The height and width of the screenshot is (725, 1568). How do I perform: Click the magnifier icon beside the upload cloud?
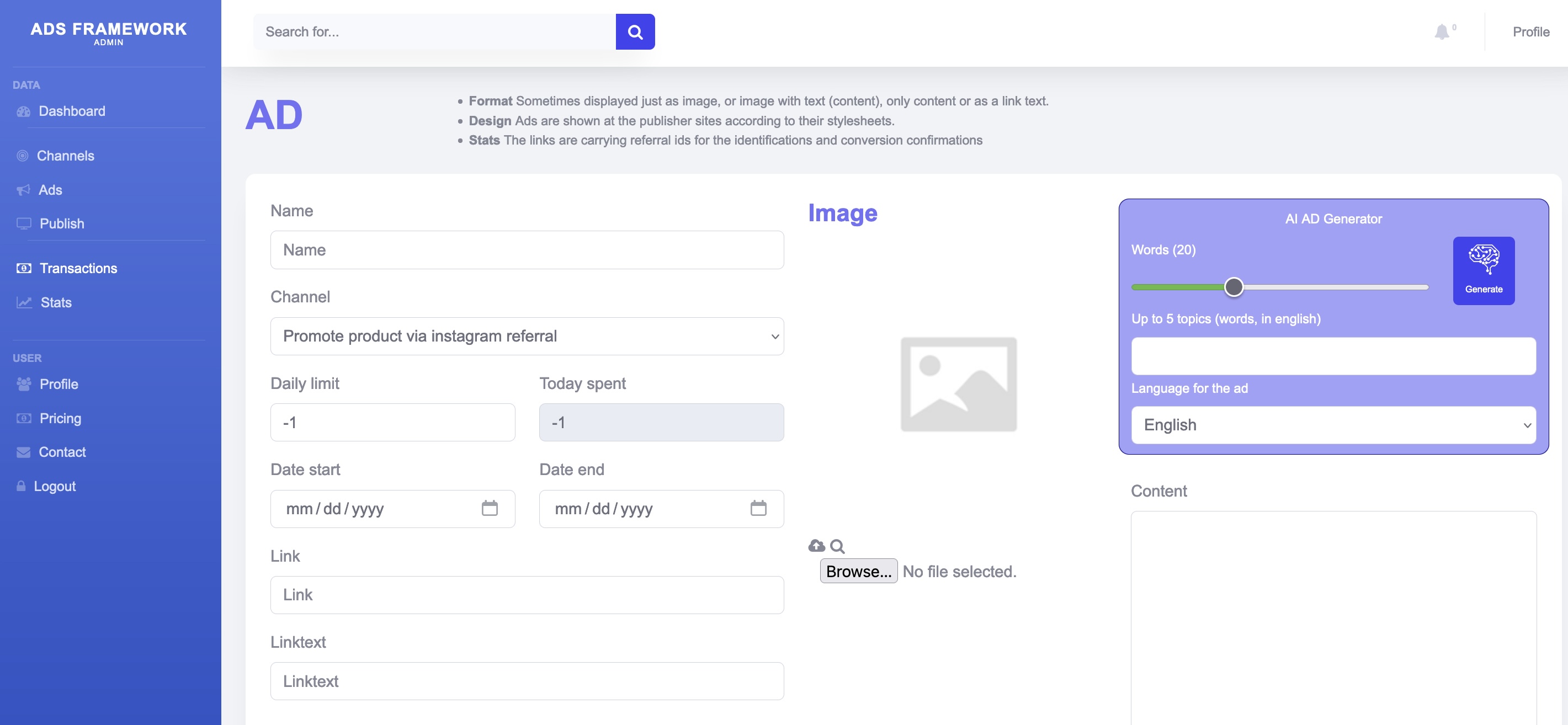click(837, 546)
